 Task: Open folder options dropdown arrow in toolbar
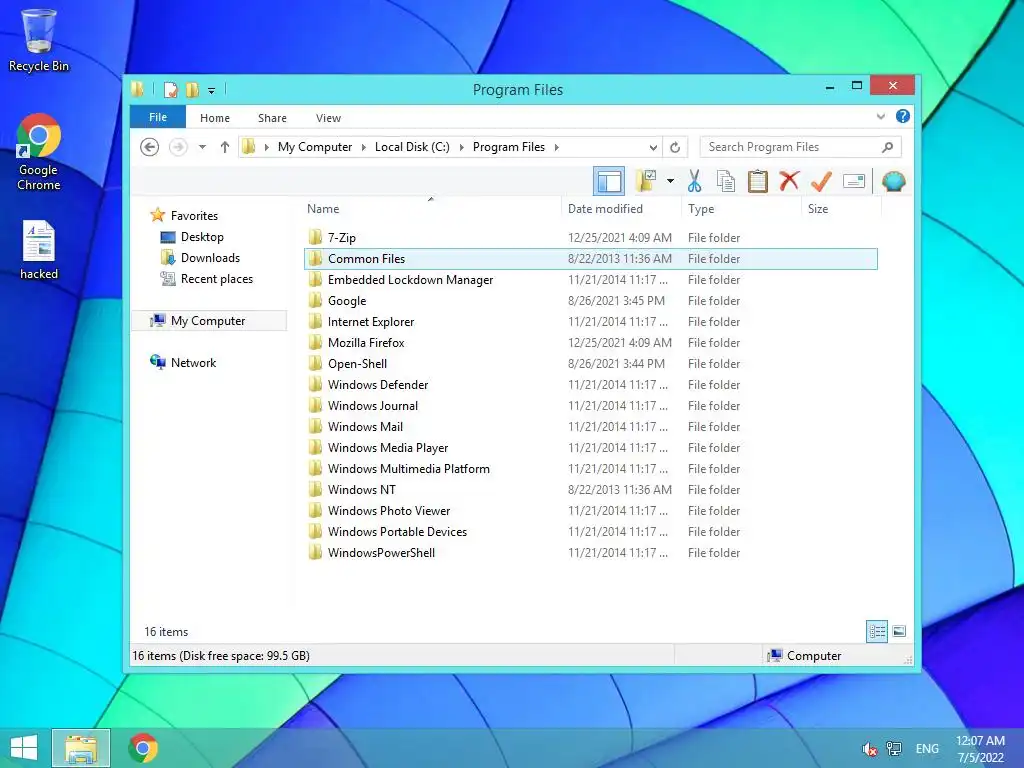click(x=670, y=181)
